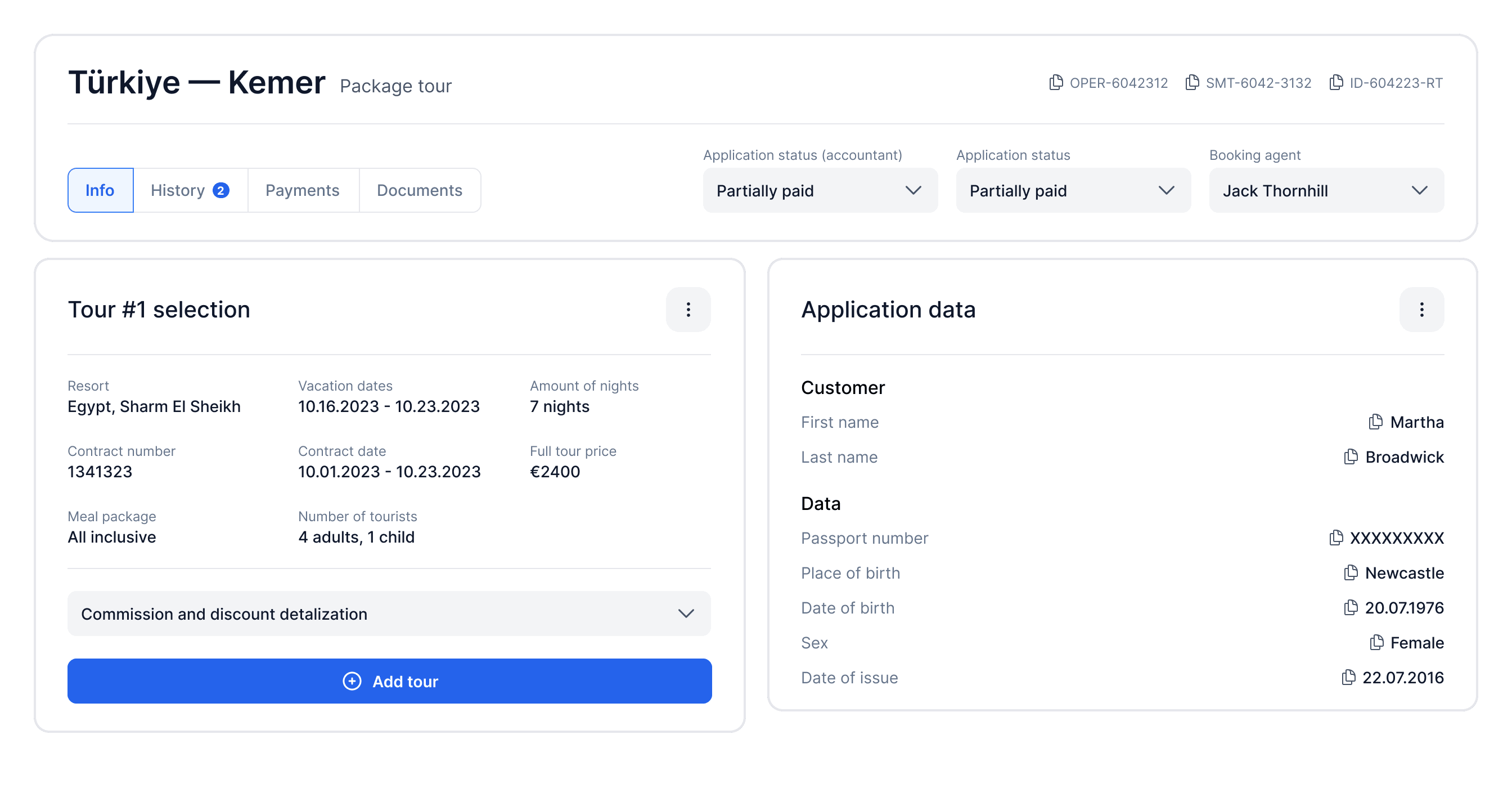Copy the date of issue 22.07.2016
Image resolution: width=1512 pixels, height=788 pixels.
pos(1348,677)
